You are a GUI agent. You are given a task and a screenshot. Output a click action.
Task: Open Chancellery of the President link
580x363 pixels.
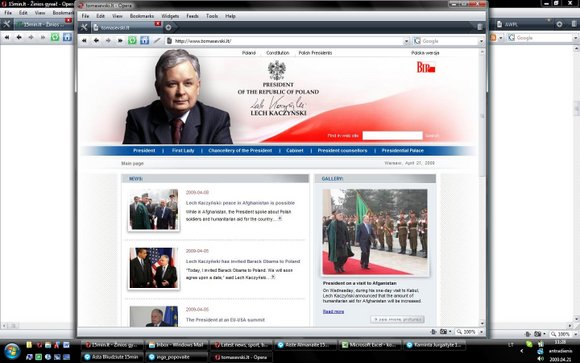[x=240, y=151]
